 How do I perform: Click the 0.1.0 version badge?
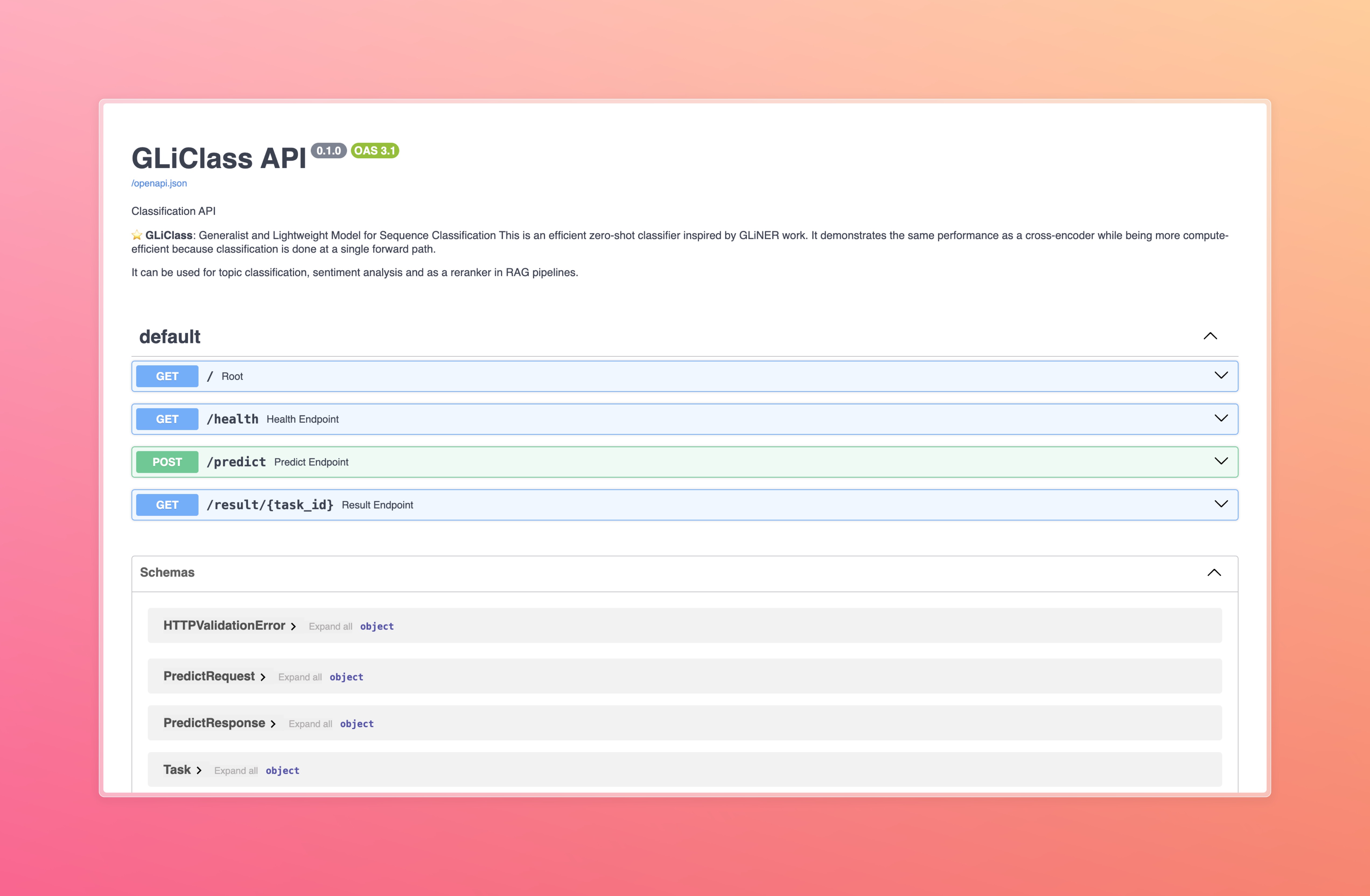[x=329, y=151]
